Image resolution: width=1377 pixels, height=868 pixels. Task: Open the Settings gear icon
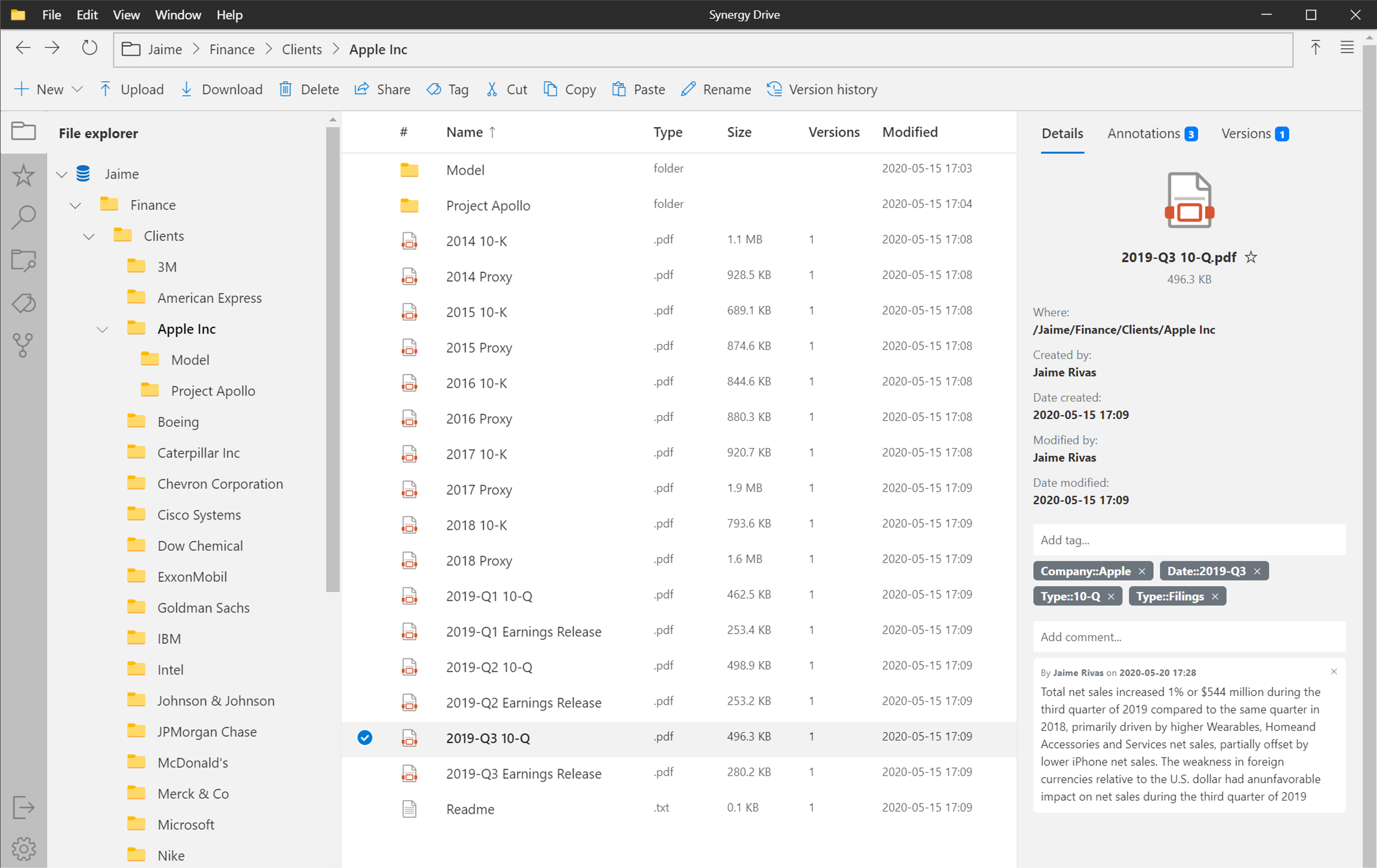click(x=23, y=849)
